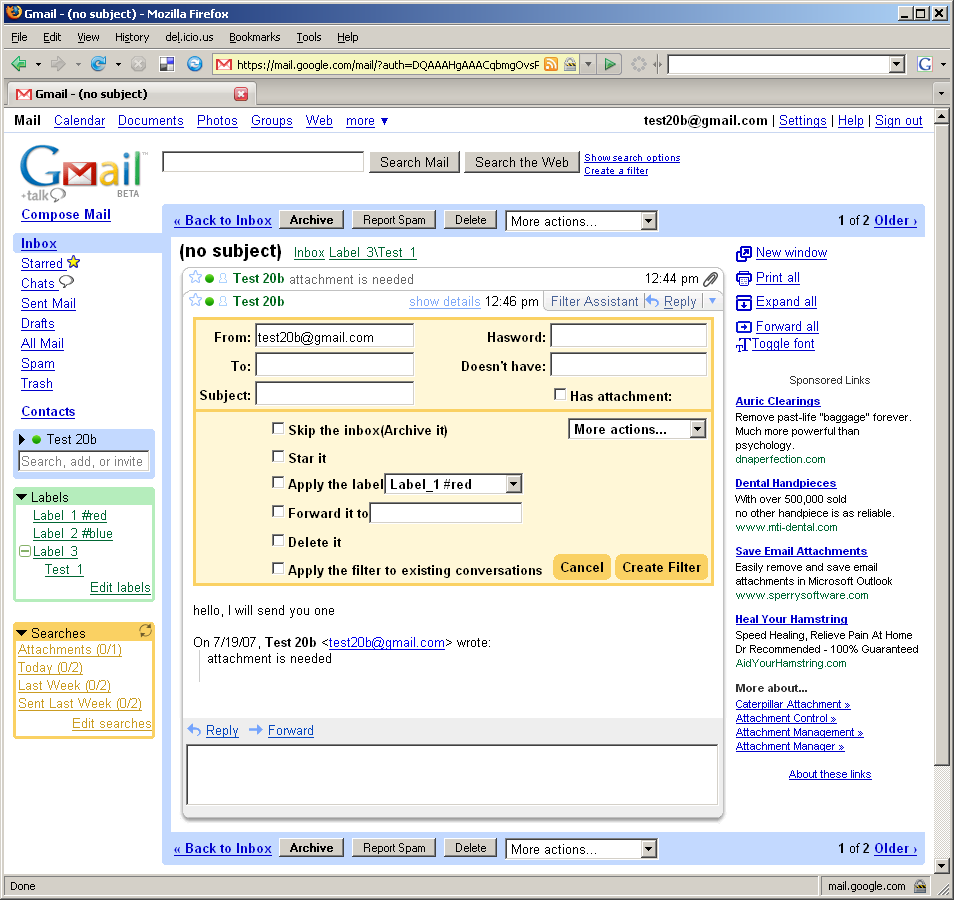Expand the Test 20b chat status triangle
This screenshot has width=954, height=900.
[x=22, y=439]
